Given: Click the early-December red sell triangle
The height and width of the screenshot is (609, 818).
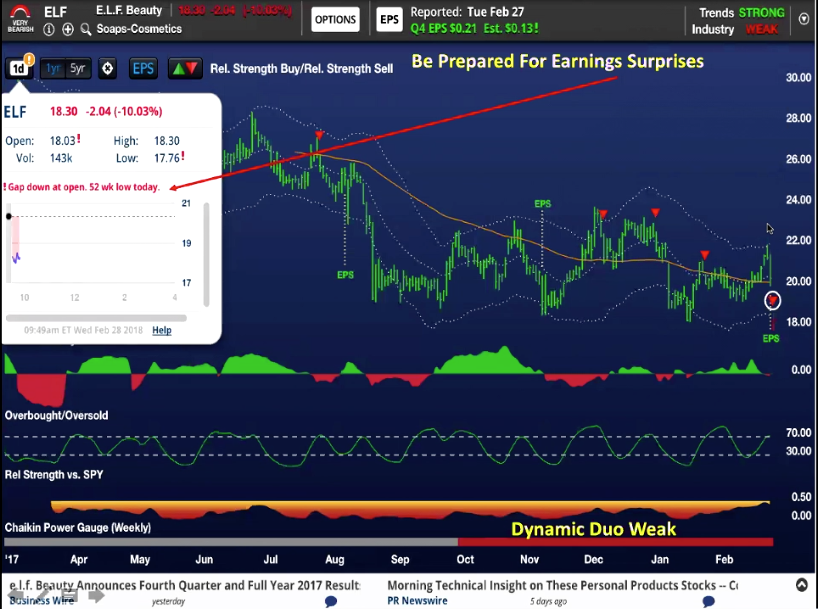Looking at the screenshot, I should pos(604,214).
